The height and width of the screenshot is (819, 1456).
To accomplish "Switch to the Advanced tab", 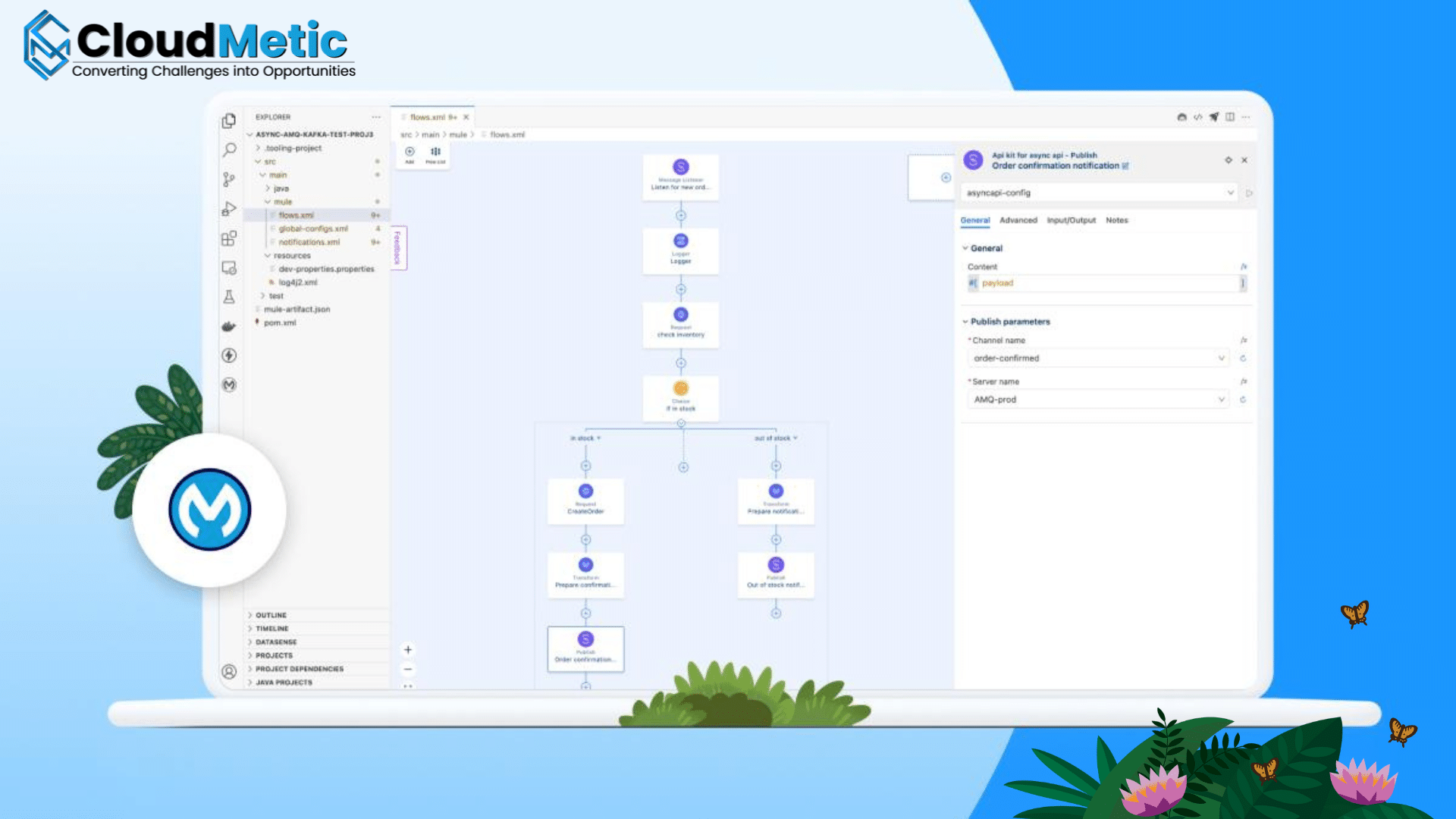I will (x=1018, y=221).
